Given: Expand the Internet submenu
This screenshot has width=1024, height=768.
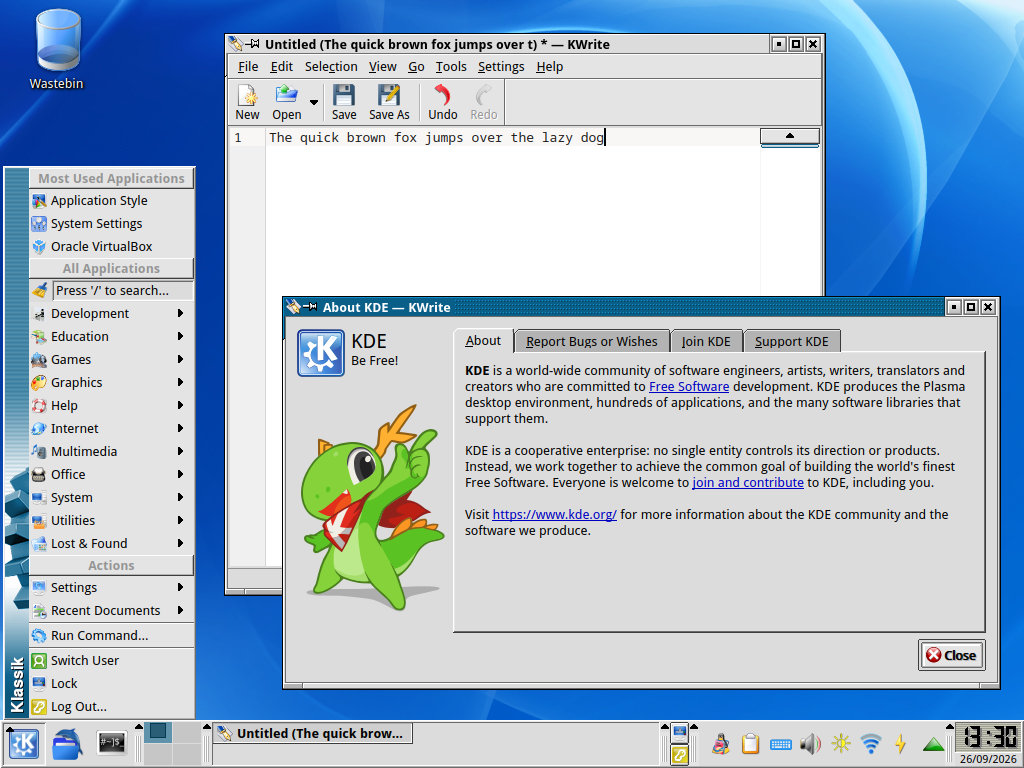Looking at the screenshot, I should pos(112,428).
